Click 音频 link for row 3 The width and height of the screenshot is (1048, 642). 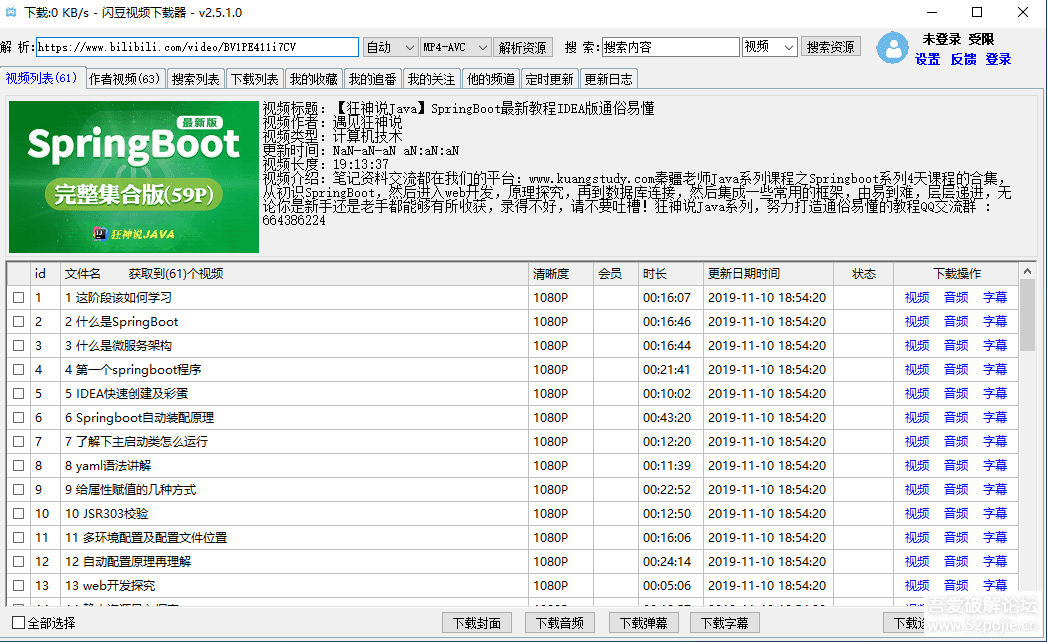[x=956, y=346]
